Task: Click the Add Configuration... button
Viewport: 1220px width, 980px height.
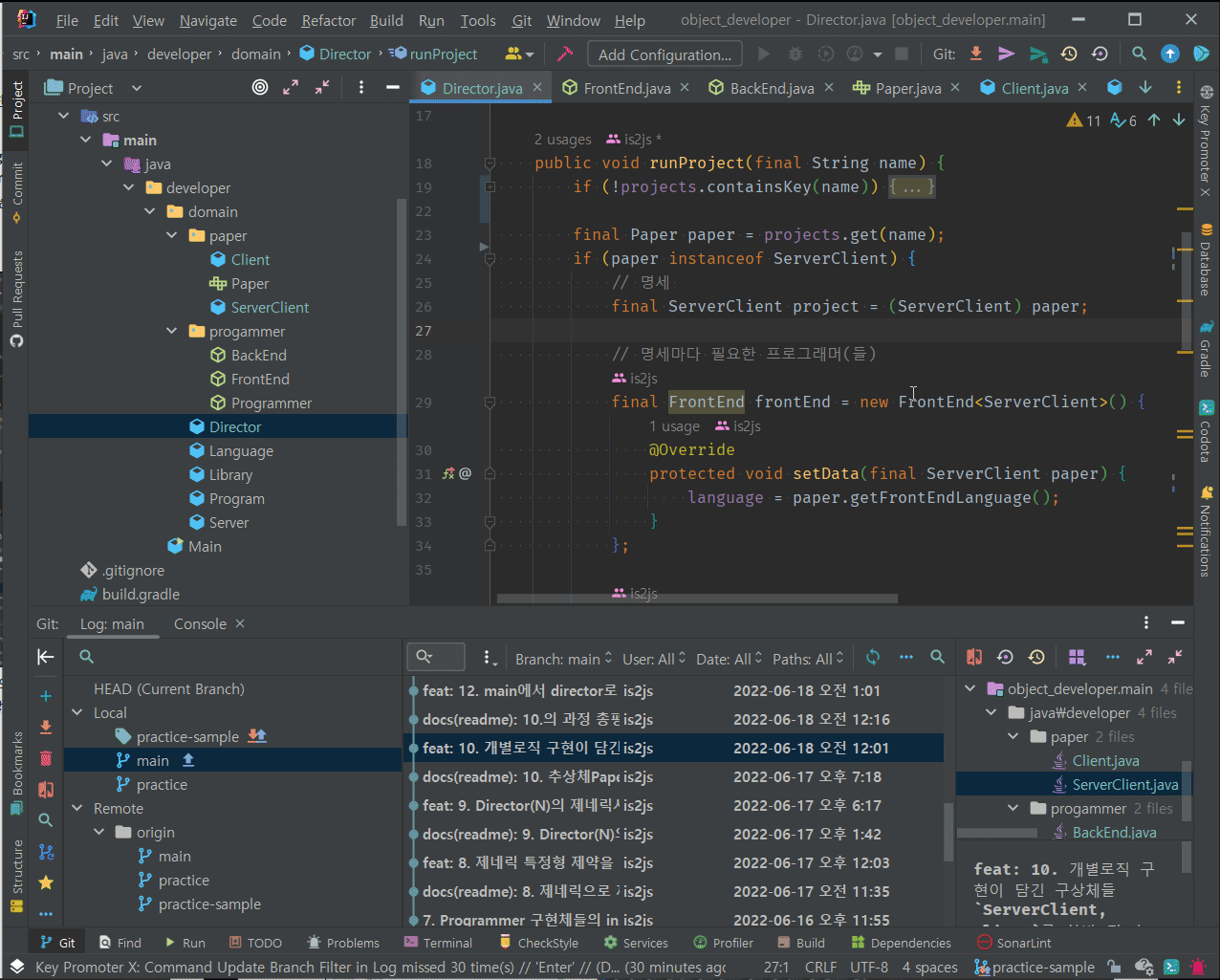Action: pos(664,54)
